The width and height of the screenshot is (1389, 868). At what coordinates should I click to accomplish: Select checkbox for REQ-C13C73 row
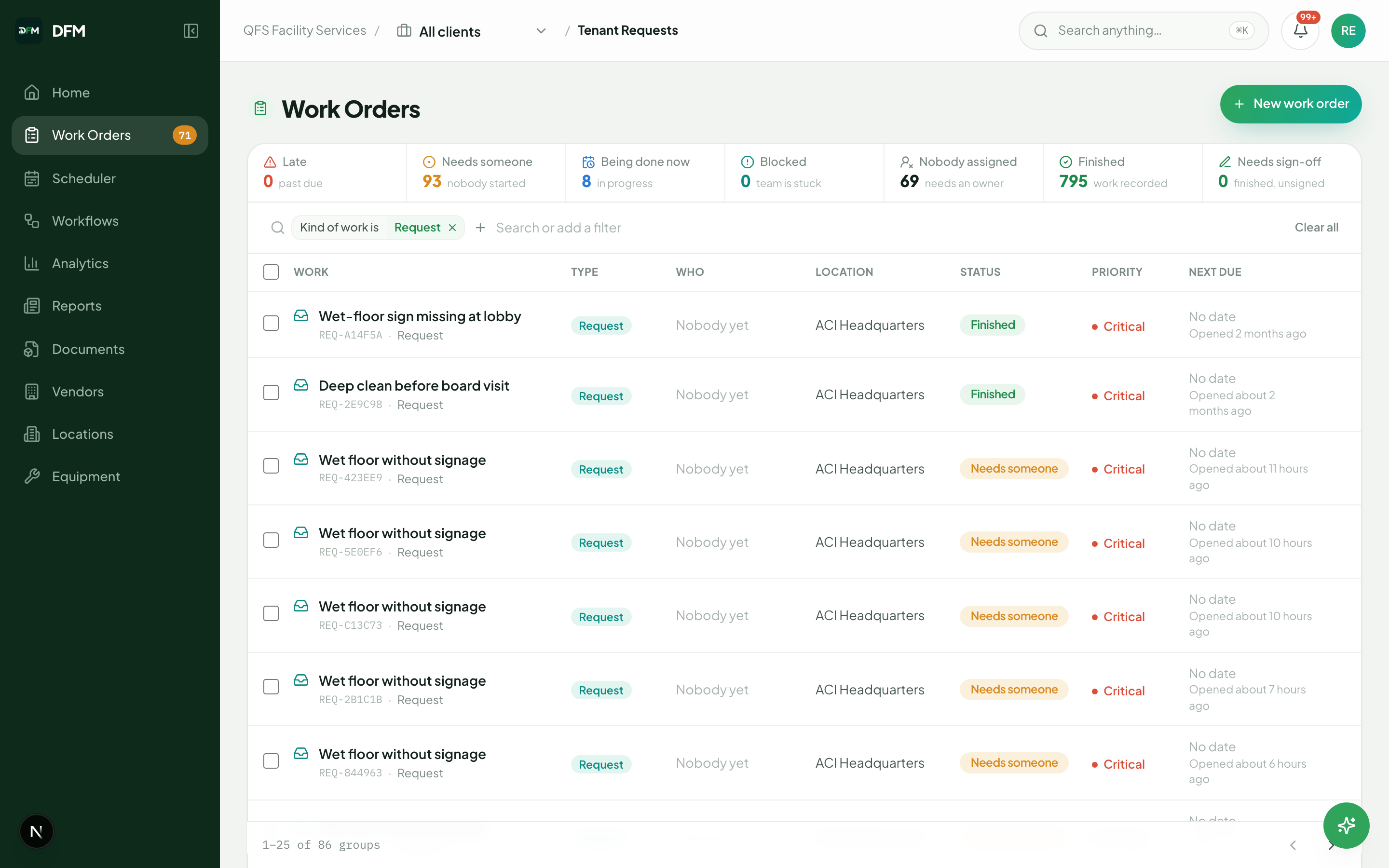(271, 614)
